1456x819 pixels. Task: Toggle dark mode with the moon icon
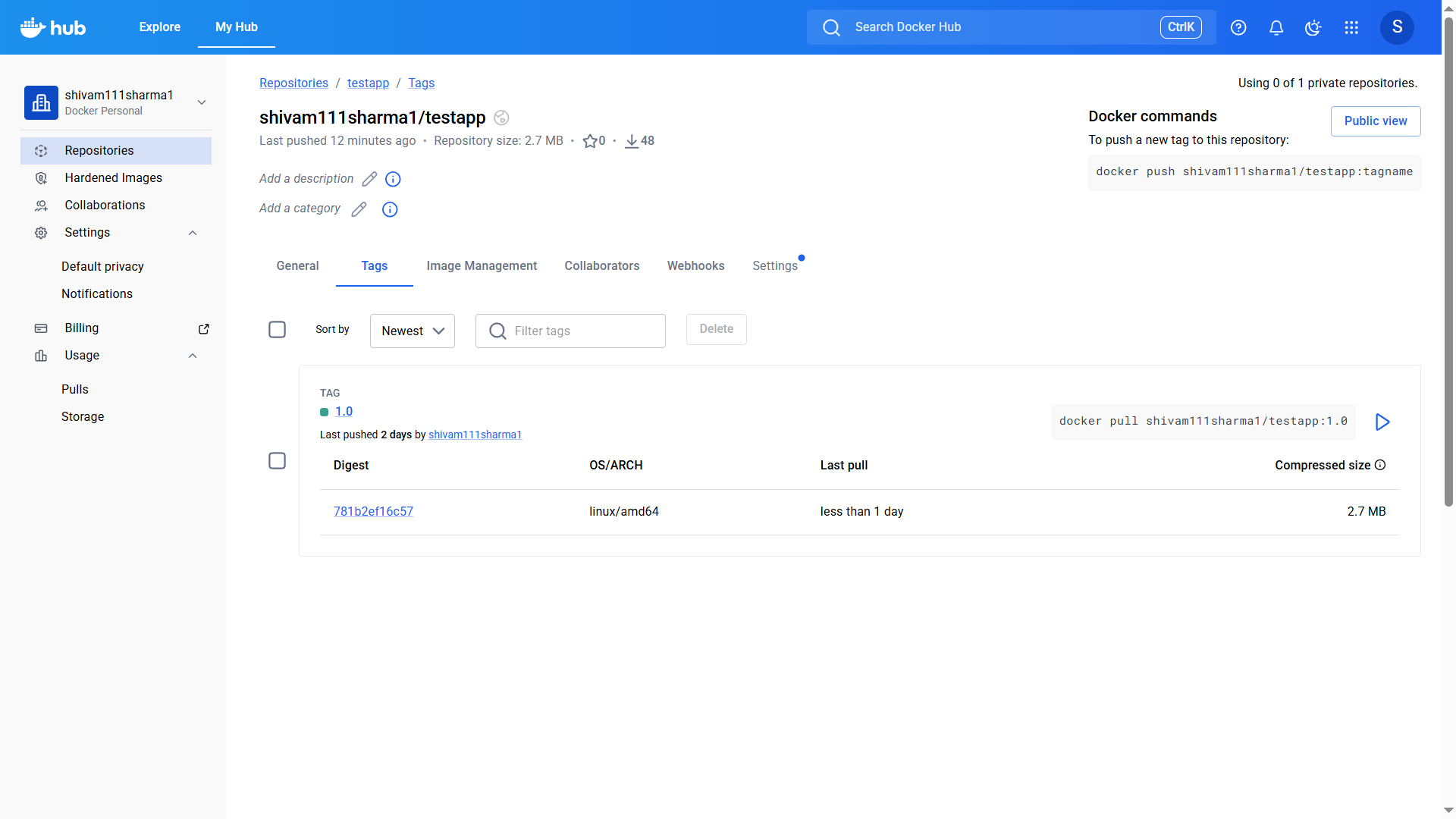[x=1313, y=27]
